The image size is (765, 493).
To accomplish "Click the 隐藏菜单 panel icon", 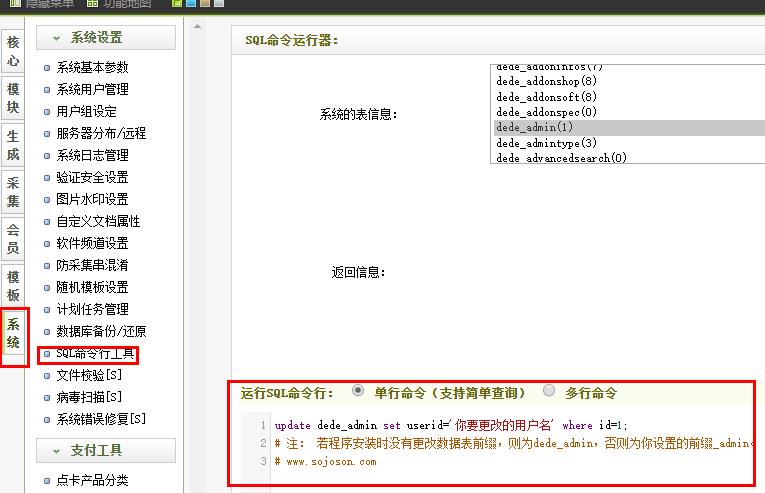I will pos(15,3).
